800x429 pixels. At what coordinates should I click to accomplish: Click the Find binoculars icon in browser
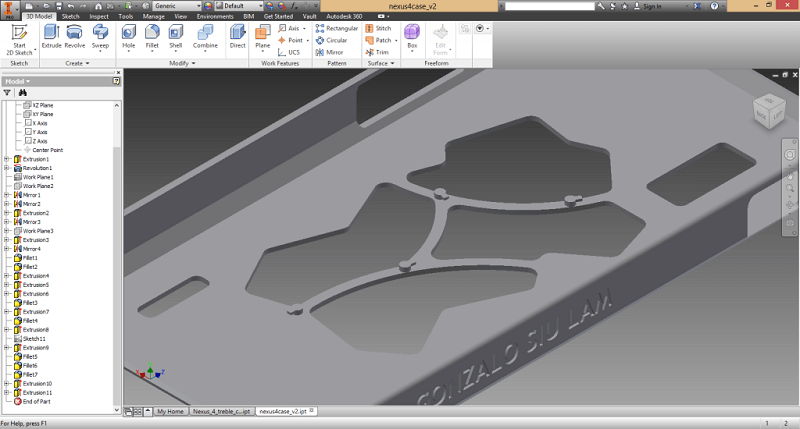click(x=22, y=93)
